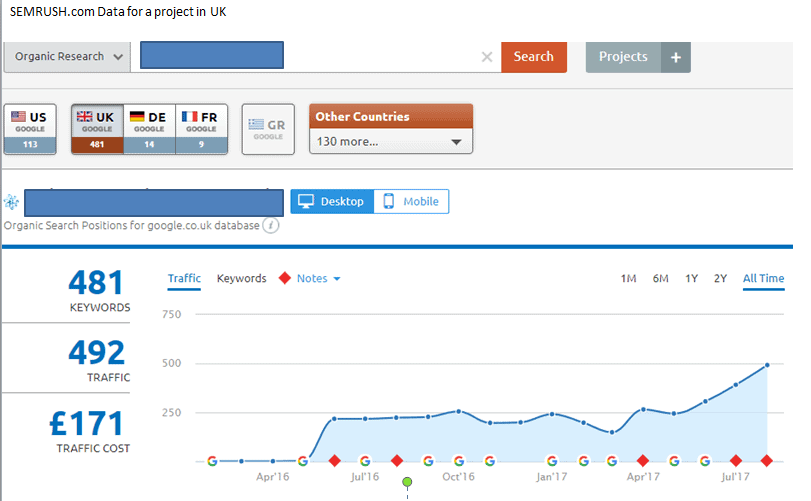This screenshot has height=501, width=811.
Task: Toggle the Desktop view
Action: [332, 202]
